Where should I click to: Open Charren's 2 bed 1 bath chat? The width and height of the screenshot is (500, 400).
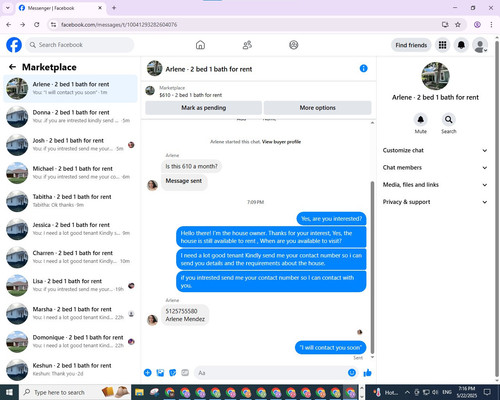tap(70, 257)
